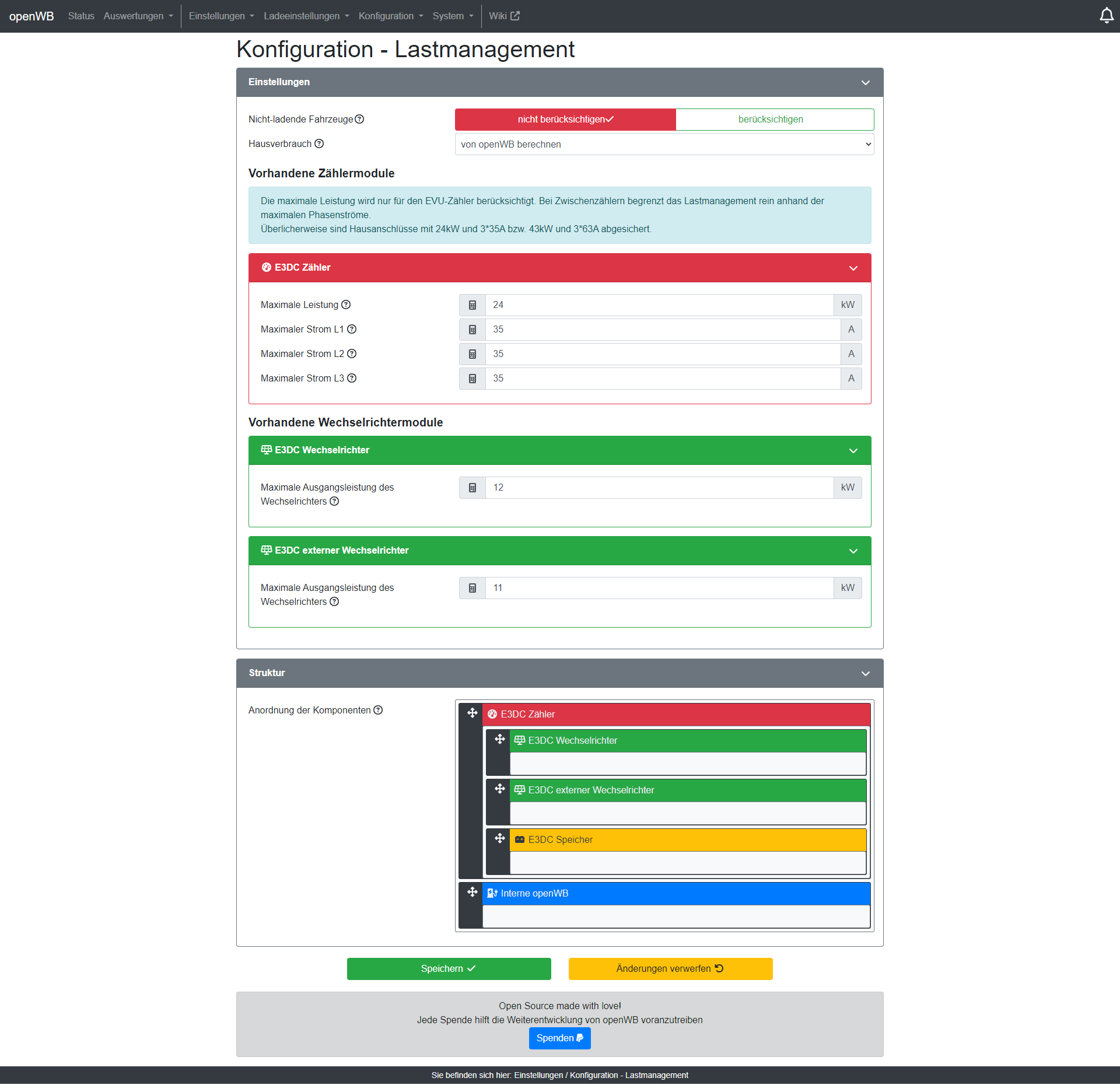Image resolution: width=1120 pixels, height=1085 pixels.
Task: Collapse the E3DC Wechselrichter card chevron
Action: tap(853, 451)
